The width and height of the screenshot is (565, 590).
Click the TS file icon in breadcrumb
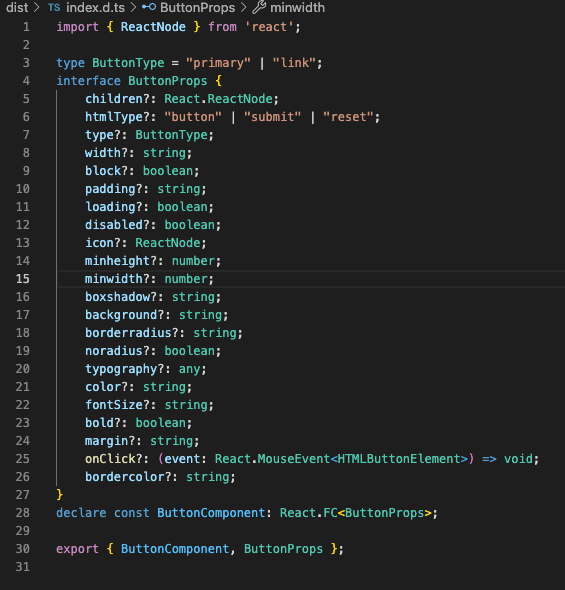click(x=54, y=8)
